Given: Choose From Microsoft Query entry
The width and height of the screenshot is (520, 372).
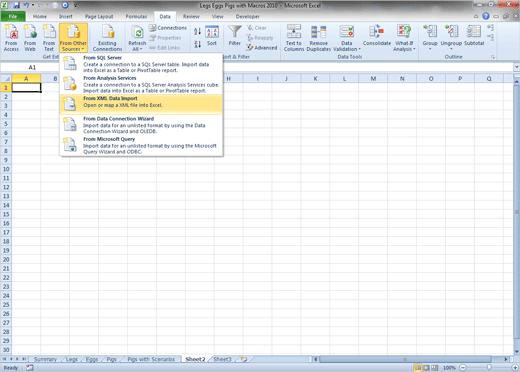Looking at the screenshot, I should pyautogui.click(x=141, y=145).
